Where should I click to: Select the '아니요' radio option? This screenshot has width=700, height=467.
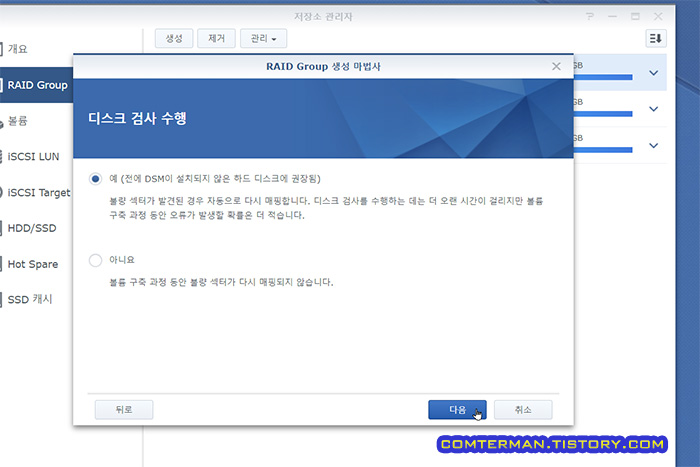[x=95, y=260]
